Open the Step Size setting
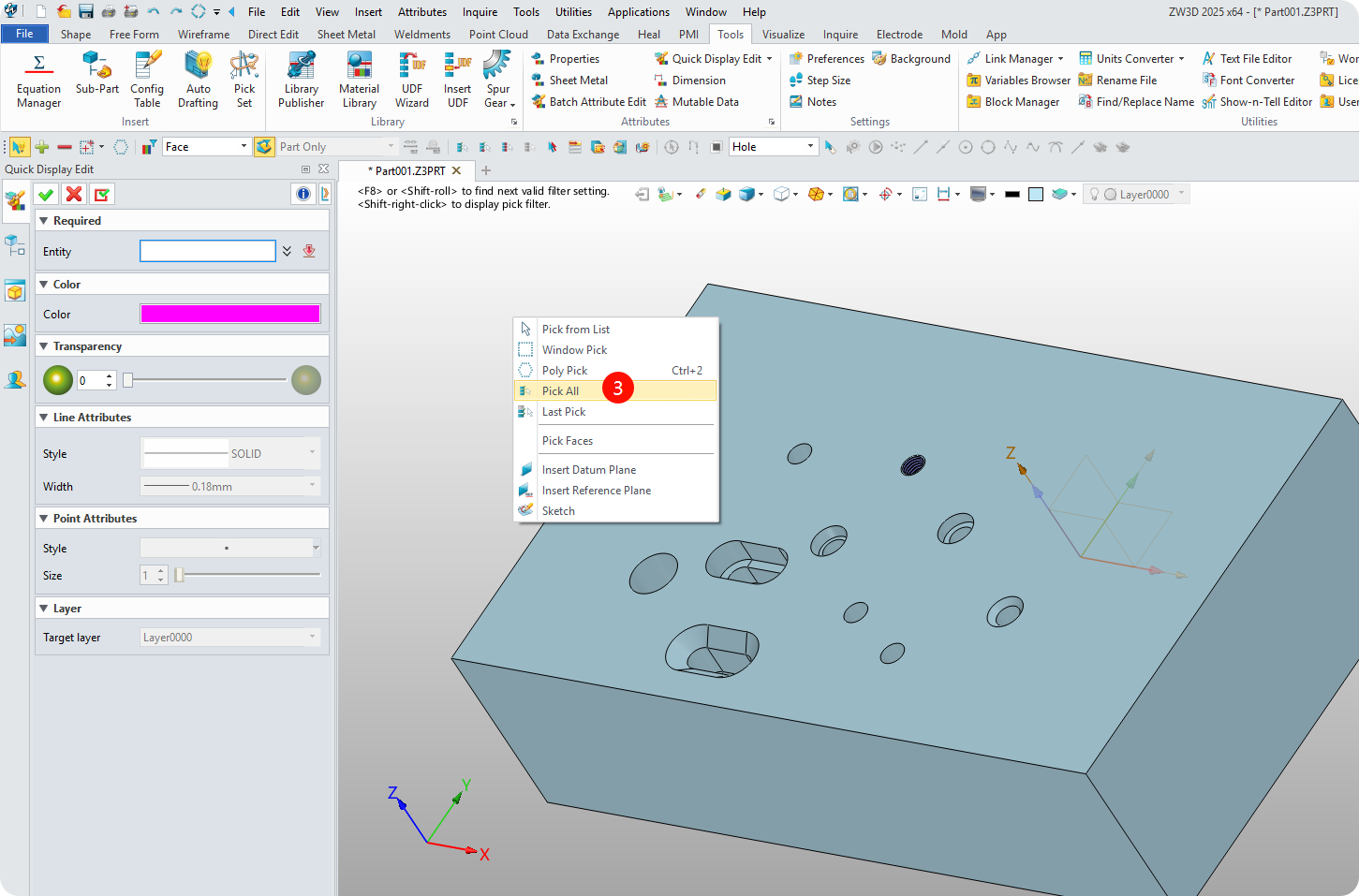Viewport: 1359px width, 896px height. pos(820,81)
